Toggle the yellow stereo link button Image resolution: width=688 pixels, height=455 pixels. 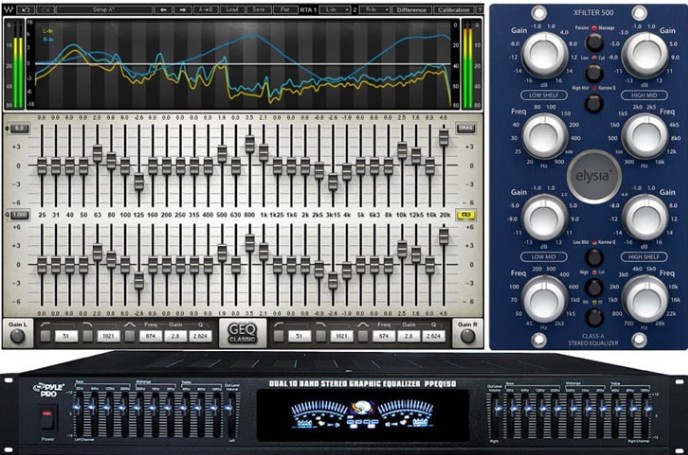(x=466, y=215)
